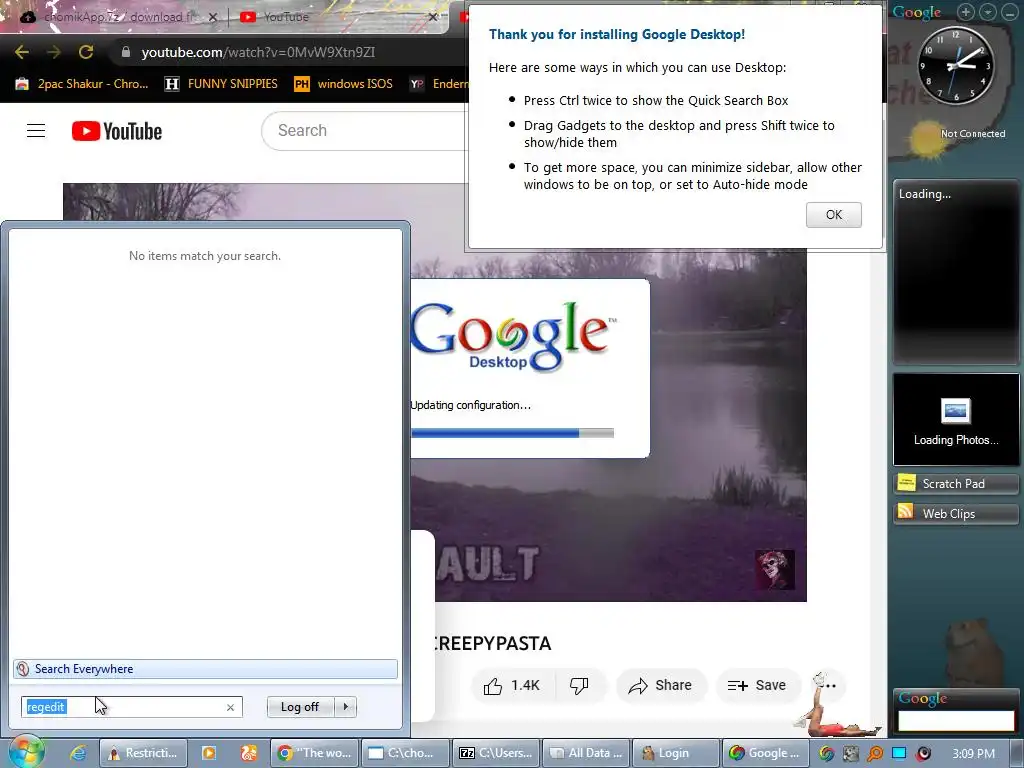The width and height of the screenshot is (1024, 768).
Task: Click the Google Desktop swirl tray icon
Action: (x=827, y=753)
